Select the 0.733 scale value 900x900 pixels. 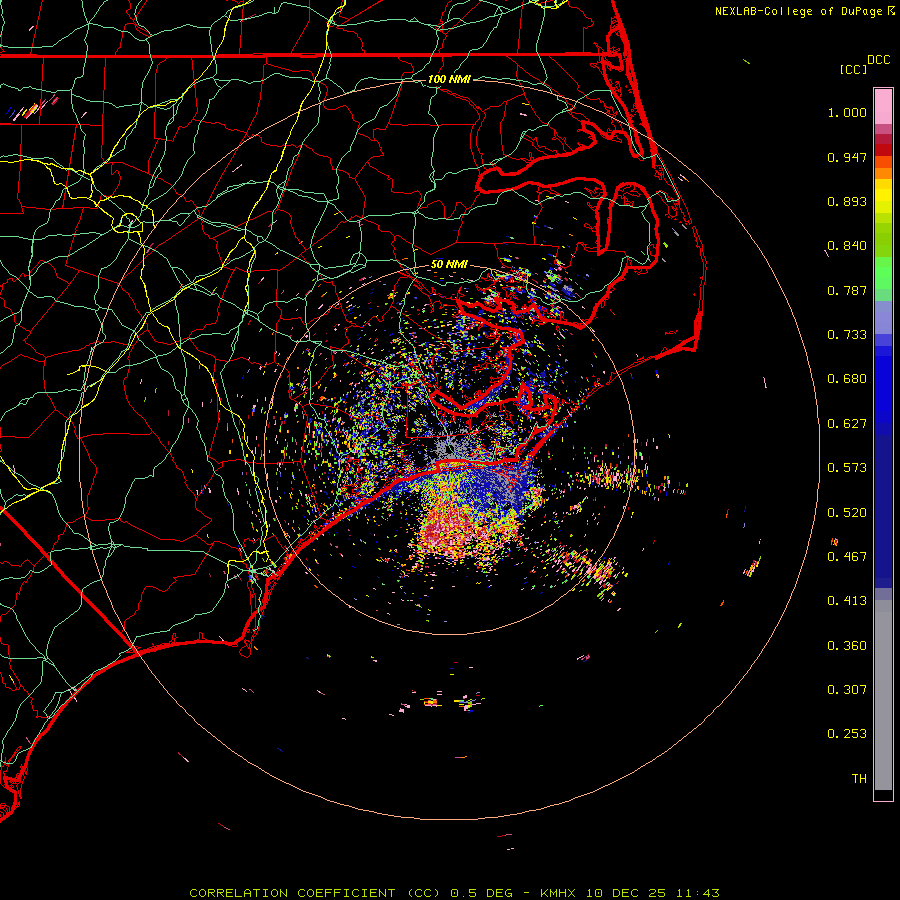[847, 335]
